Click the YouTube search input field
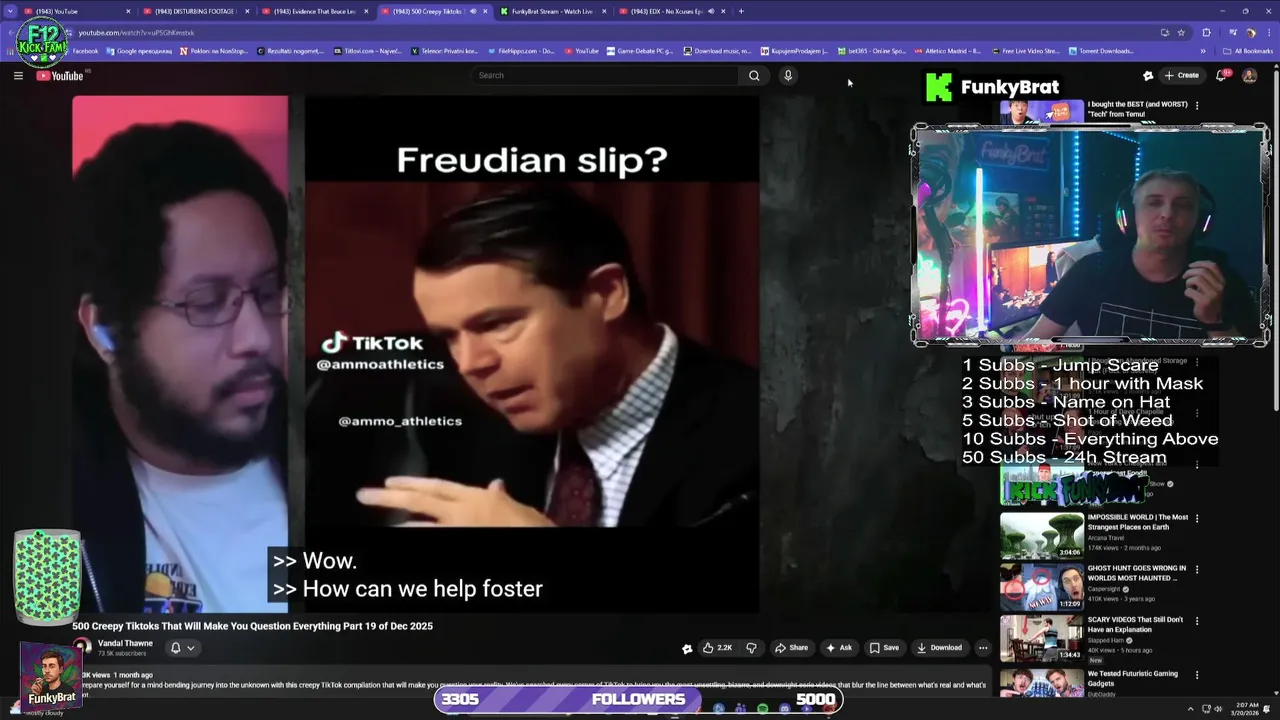The width and height of the screenshot is (1280, 720). [x=605, y=76]
